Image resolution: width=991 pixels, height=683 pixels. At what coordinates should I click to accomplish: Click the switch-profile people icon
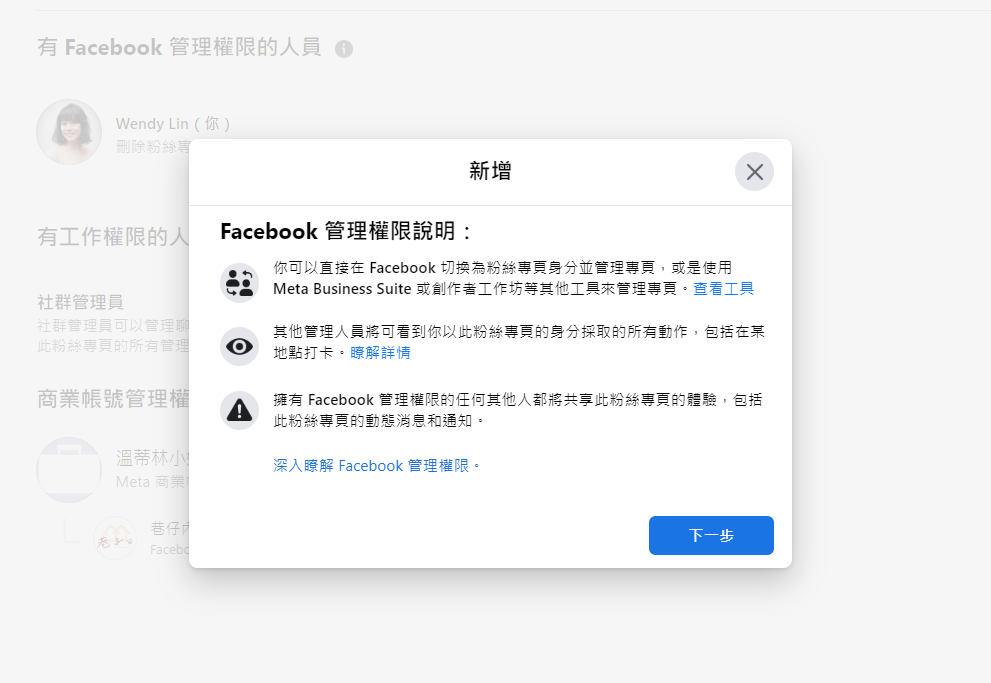(x=239, y=283)
